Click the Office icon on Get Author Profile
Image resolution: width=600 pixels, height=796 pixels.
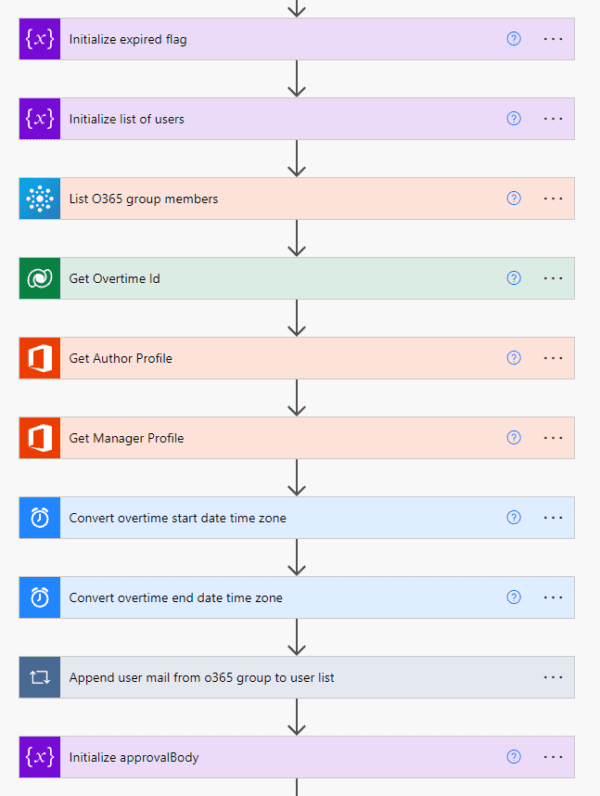[40, 358]
